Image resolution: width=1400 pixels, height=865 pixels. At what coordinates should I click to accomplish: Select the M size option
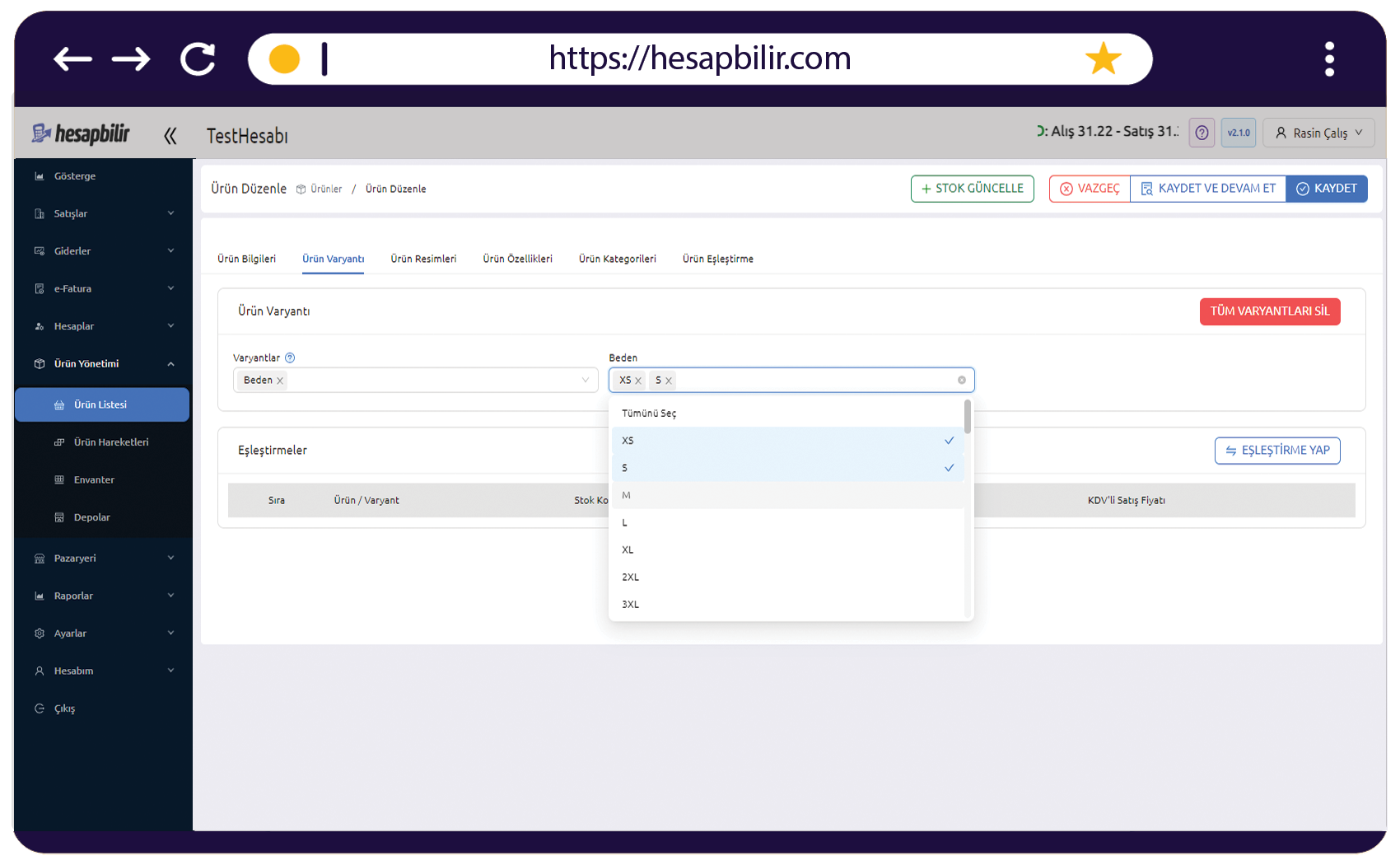787,495
